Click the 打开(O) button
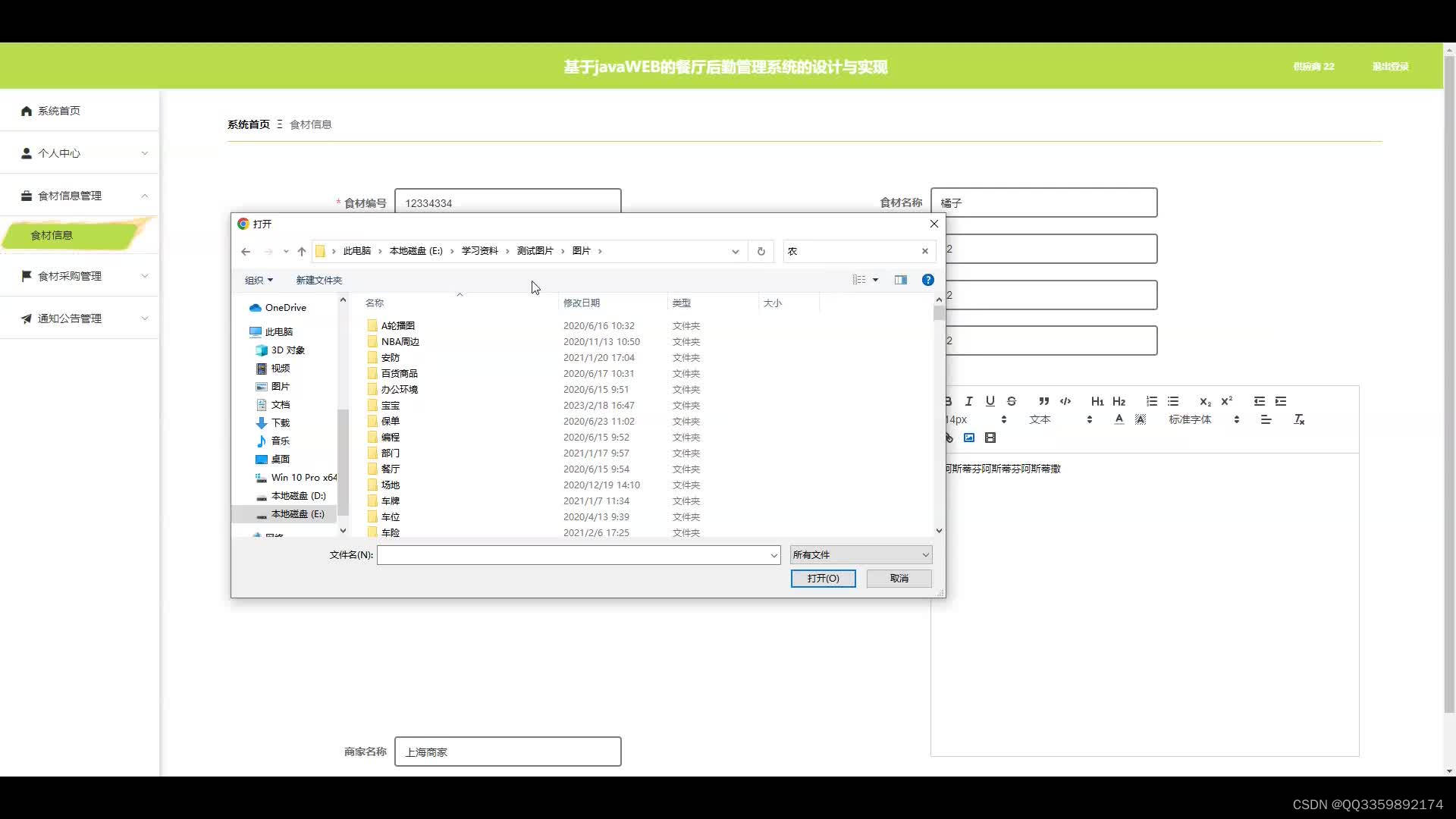 [x=823, y=579]
